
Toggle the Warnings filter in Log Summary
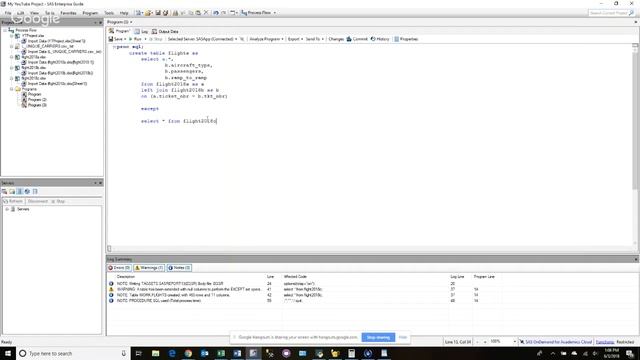[149, 268]
